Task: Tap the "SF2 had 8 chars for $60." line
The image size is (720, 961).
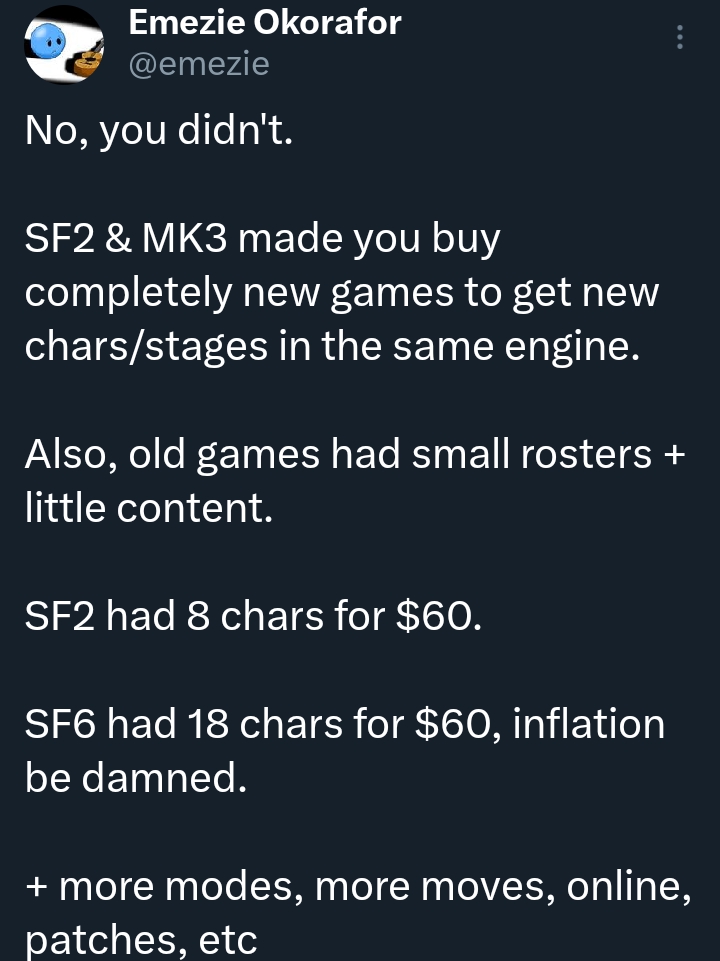Action: click(254, 616)
